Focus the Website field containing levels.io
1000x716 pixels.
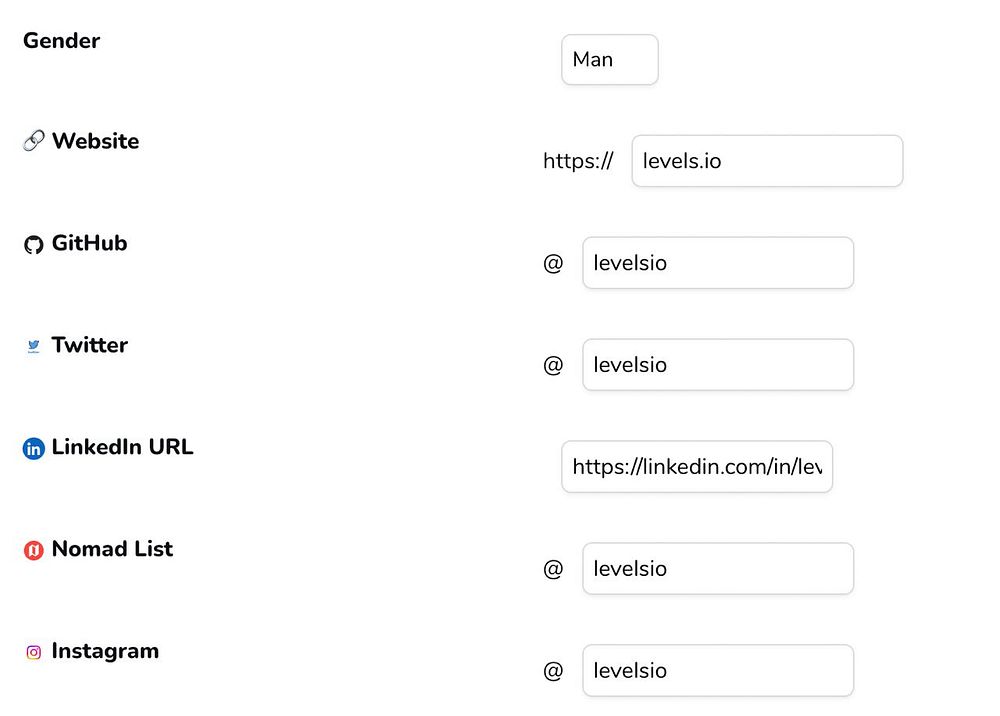point(767,161)
